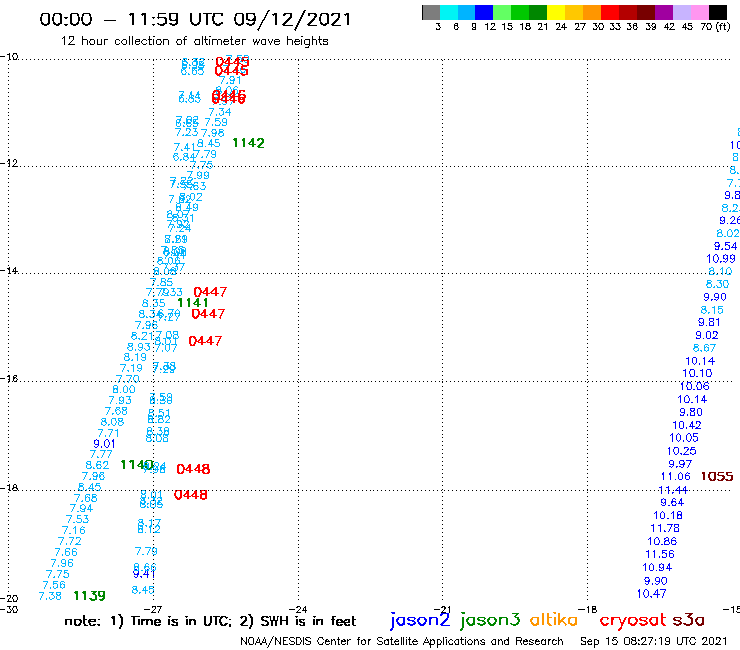
Task: Select the timestamp Sep 15 08:27:19 UTC 2021
Action: click(654, 641)
